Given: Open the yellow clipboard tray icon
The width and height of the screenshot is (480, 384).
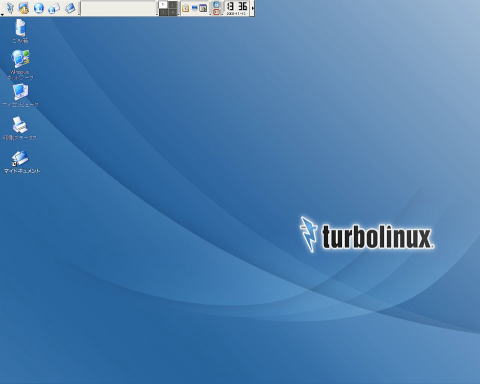Looking at the screenshot, I should (186, 8).
